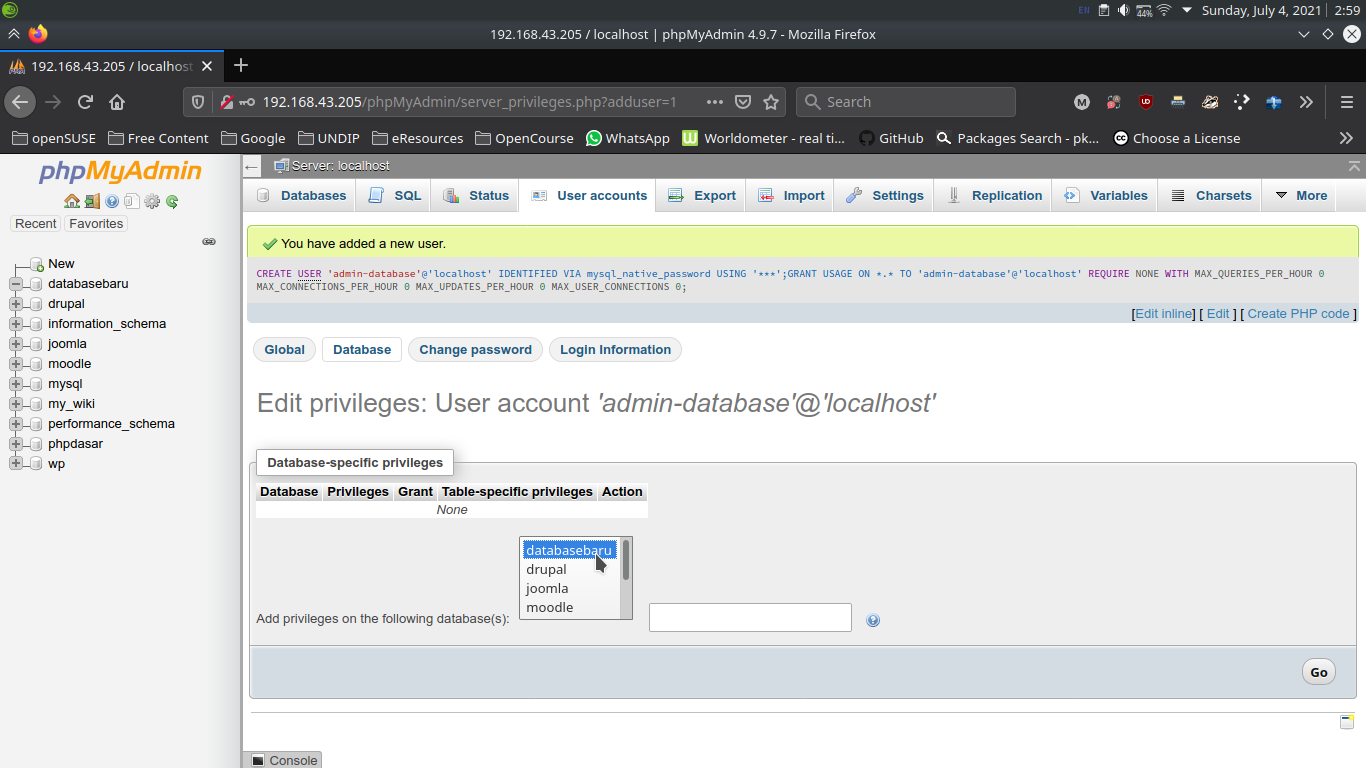
Task: Open page actions three-dot menu
Action: click(715, 102)
